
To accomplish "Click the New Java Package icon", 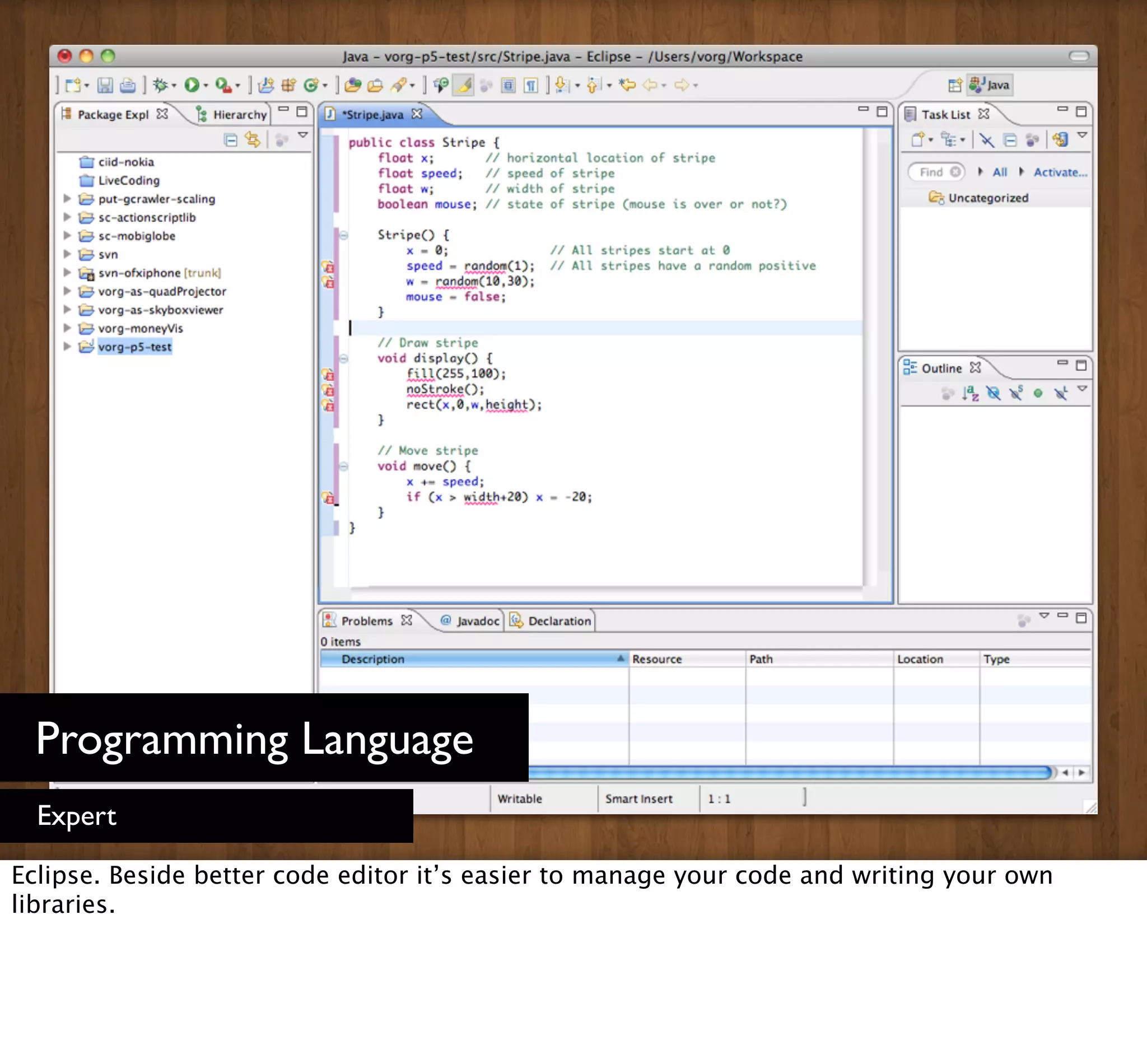I will (x=288, y=85).
